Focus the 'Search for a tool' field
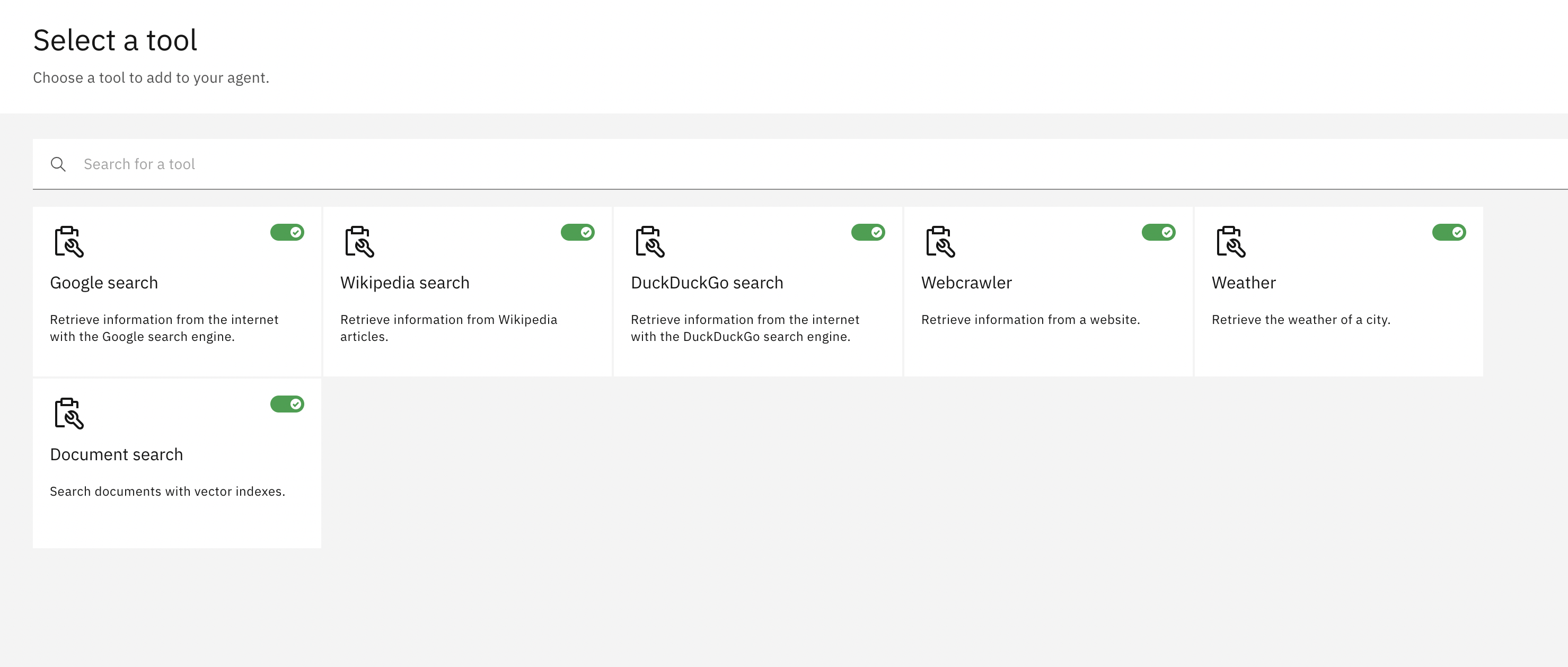This screenshot has width=1568, height=667. click(x=800, y=164)
